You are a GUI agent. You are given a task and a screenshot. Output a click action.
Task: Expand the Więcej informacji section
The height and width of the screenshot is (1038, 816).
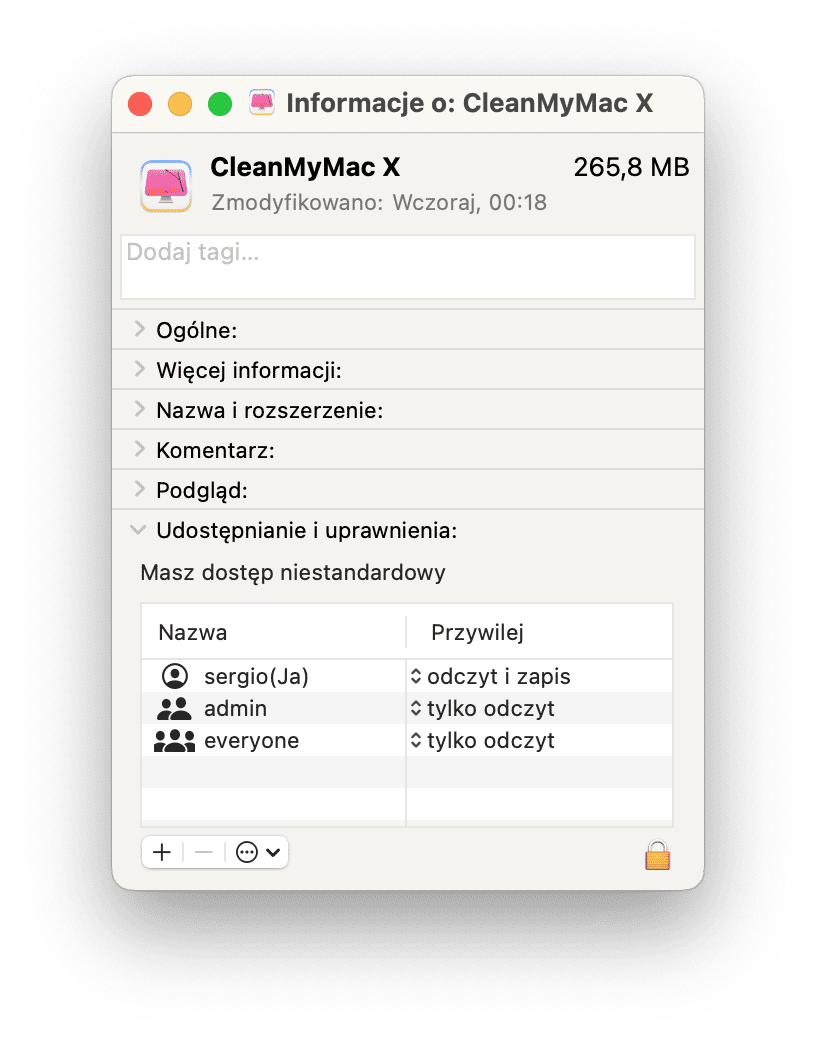pos(139,369)
